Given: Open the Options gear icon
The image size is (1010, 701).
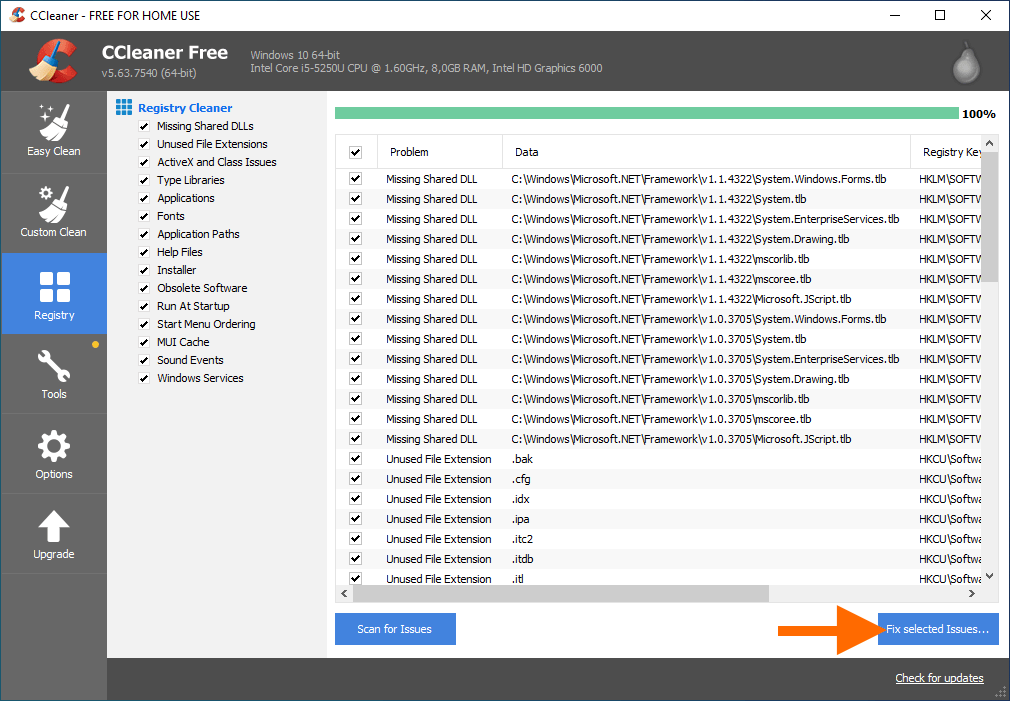Looking at the screenshot, I should pyautogui.click(x=53, y=447).
